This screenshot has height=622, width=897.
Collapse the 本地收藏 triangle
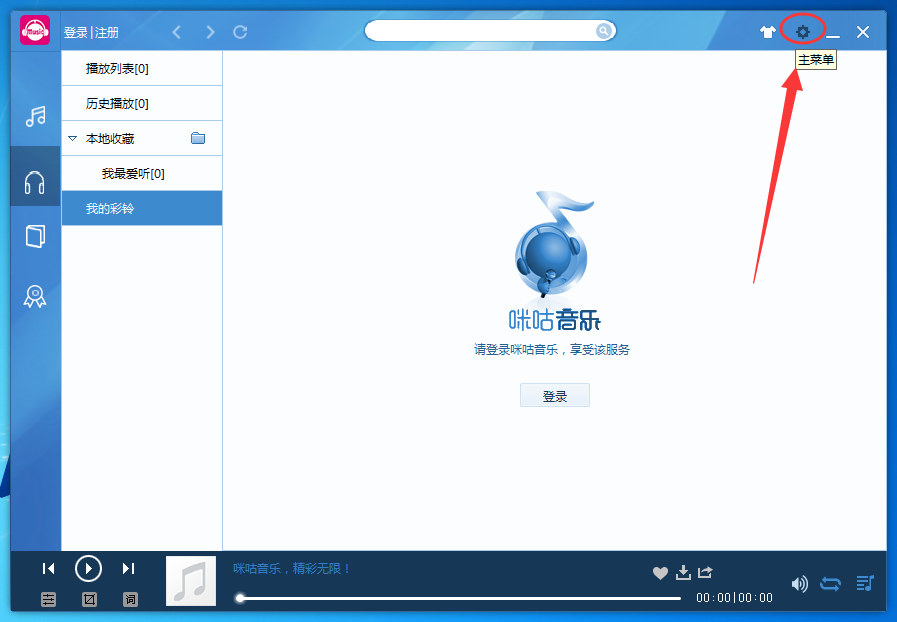point(73,138)
